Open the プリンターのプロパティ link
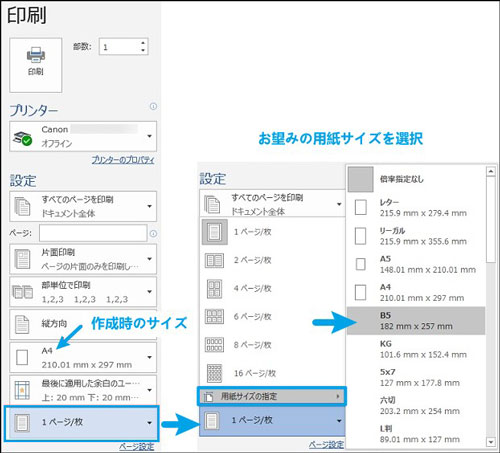Screen dimensions: 500x453 coord(123,160)
